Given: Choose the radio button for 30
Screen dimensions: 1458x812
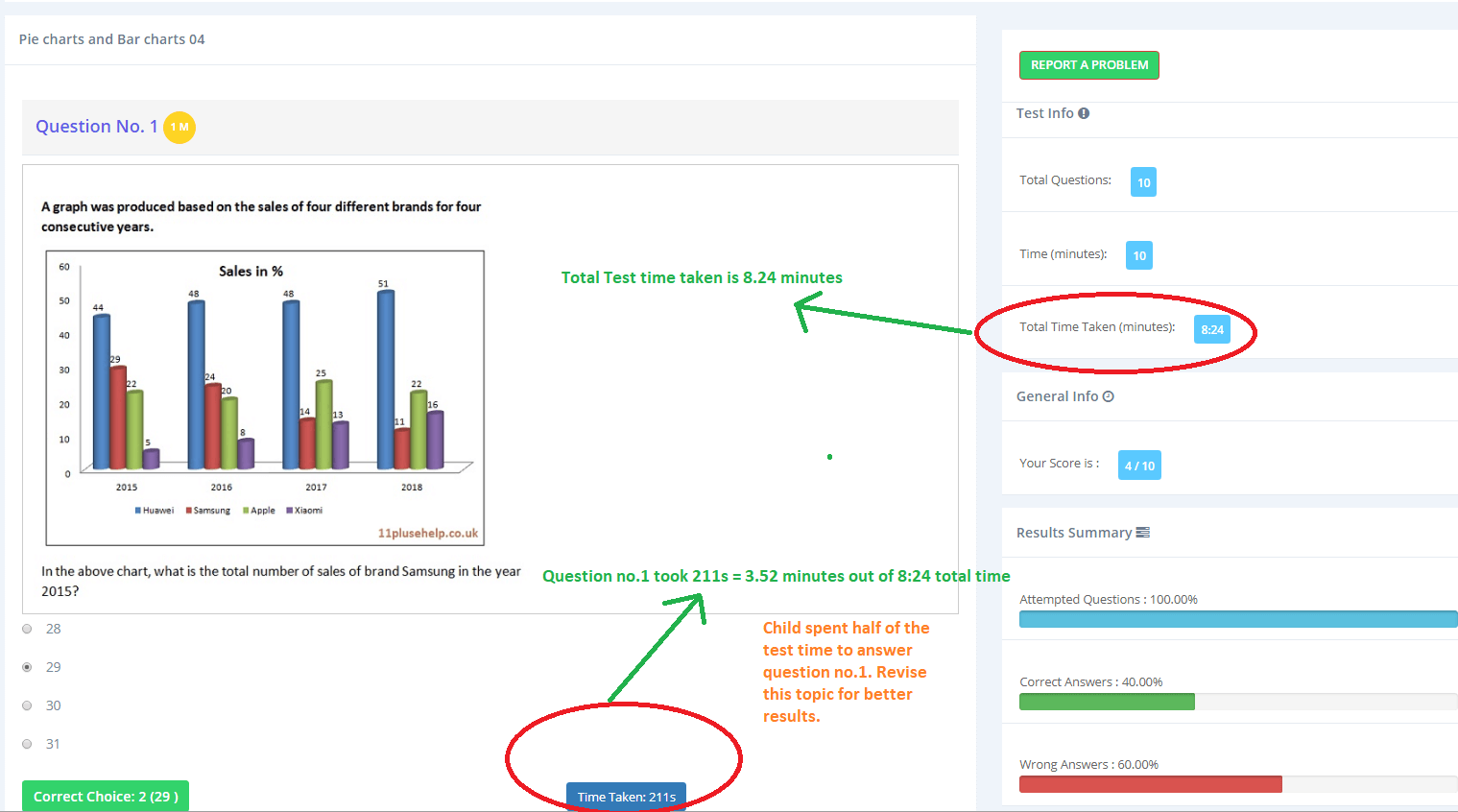Looking at the screenshot, I should tap(27, 705).
